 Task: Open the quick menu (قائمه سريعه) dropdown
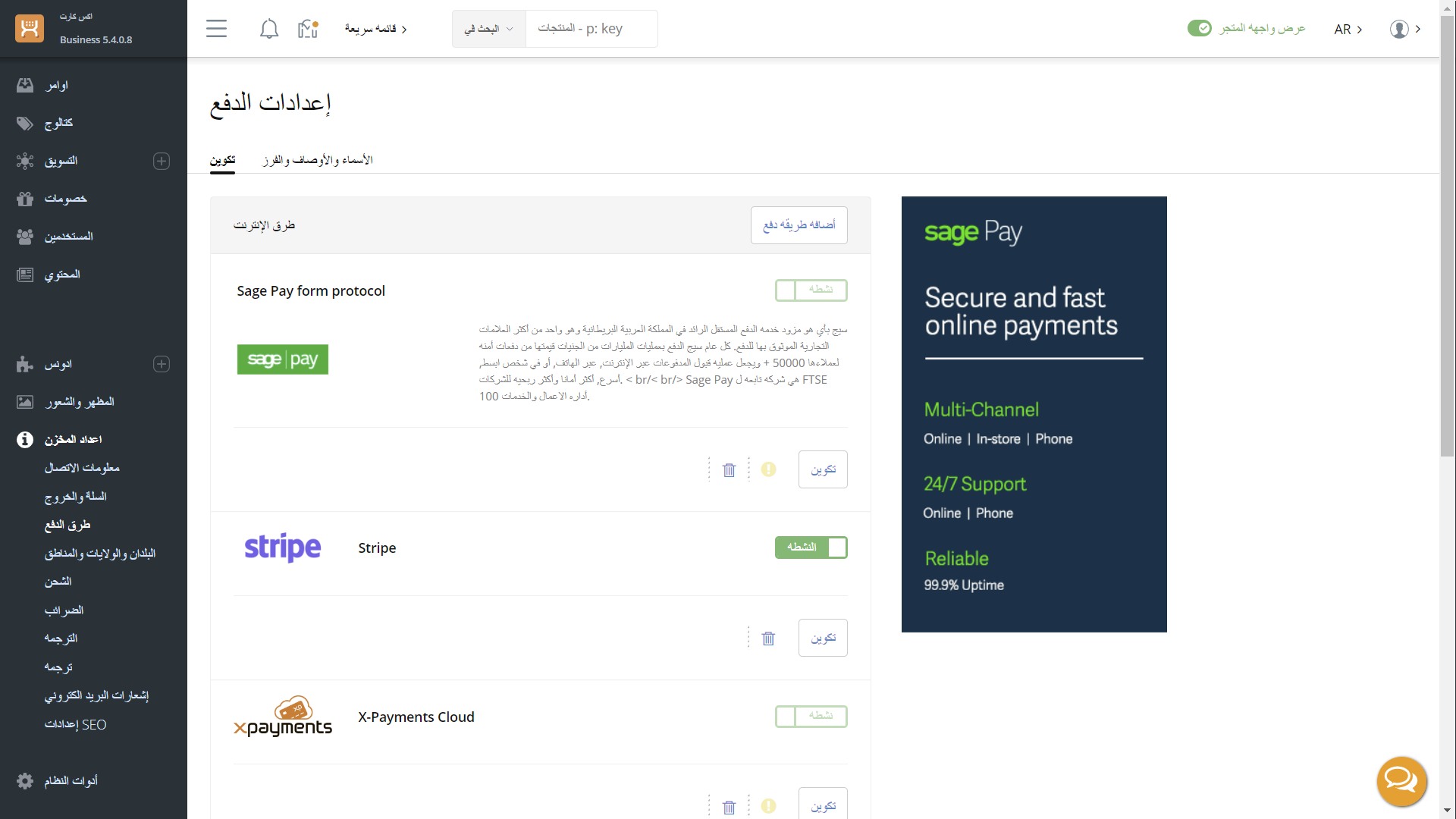376,29
